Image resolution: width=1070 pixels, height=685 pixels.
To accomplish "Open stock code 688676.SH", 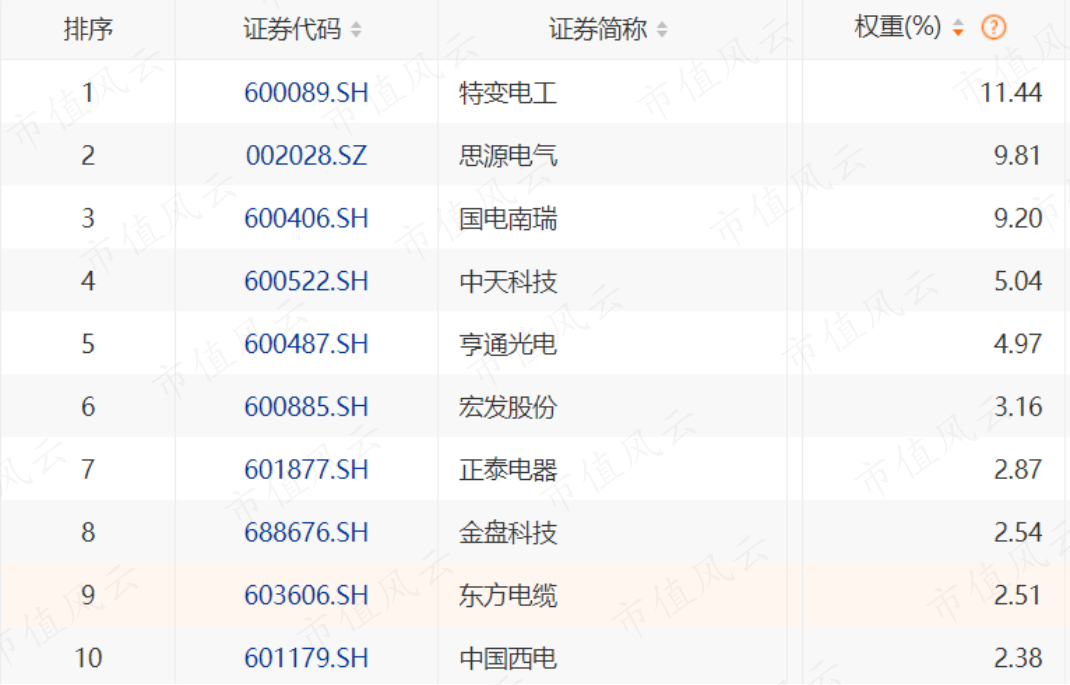I will [x=306, y=532].
